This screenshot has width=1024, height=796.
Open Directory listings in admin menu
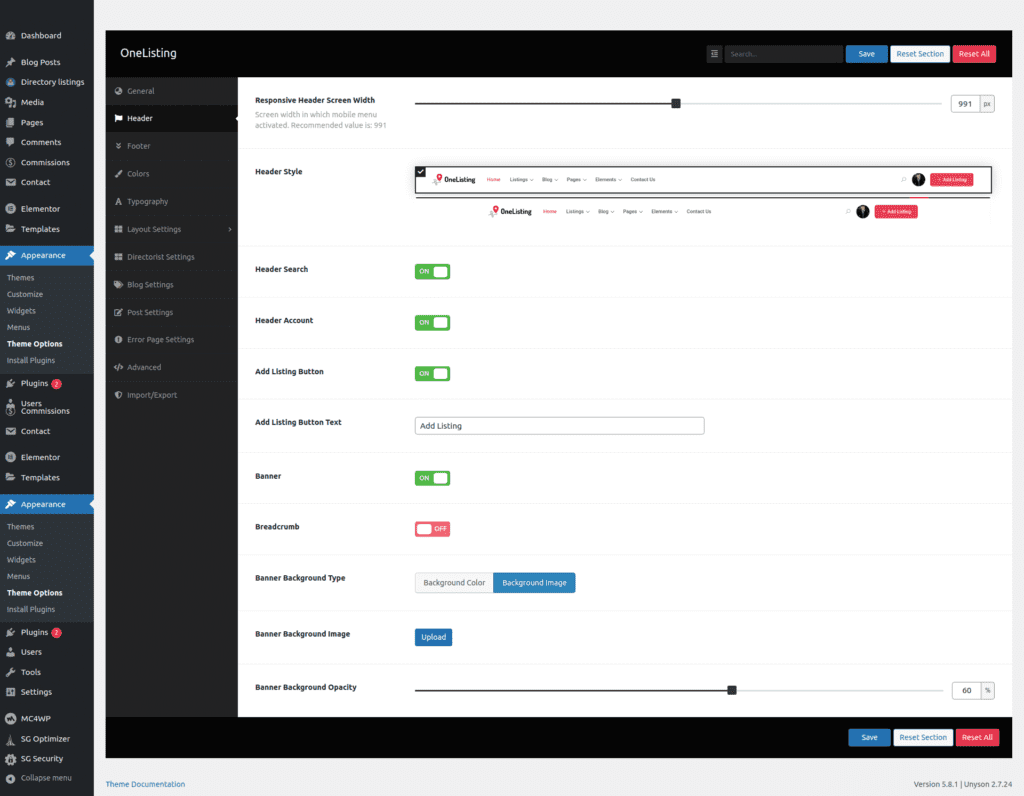52,82
